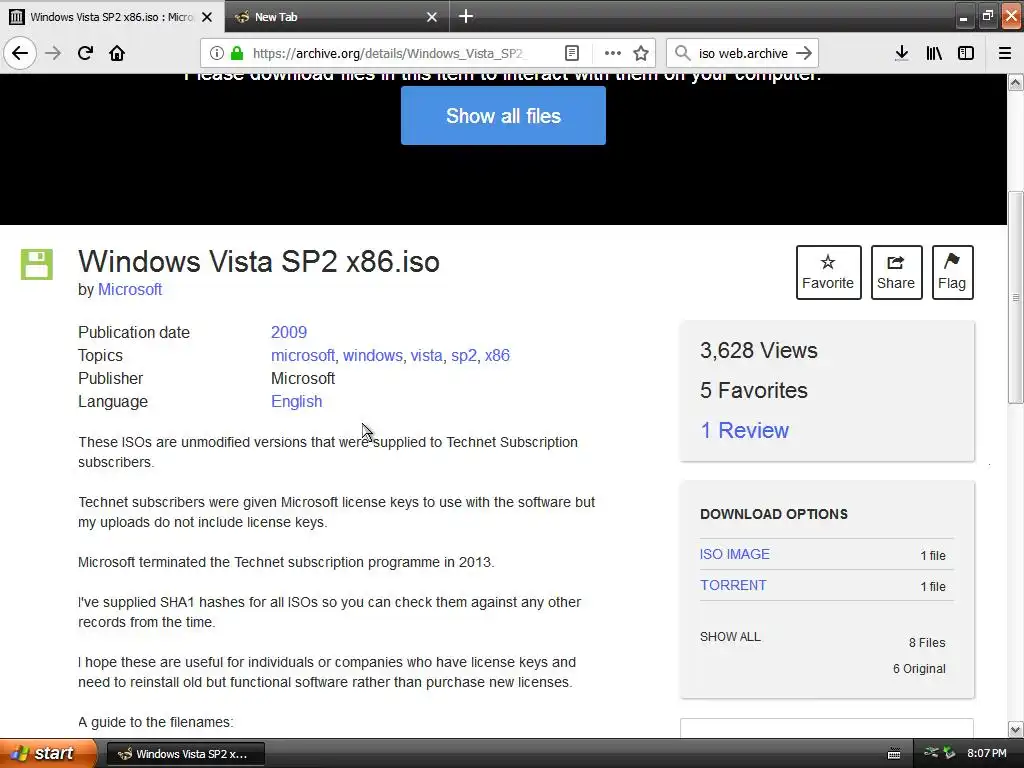Click SHOW ALL download options
The height and width of the screenshot is (768, 1024).
730,637
